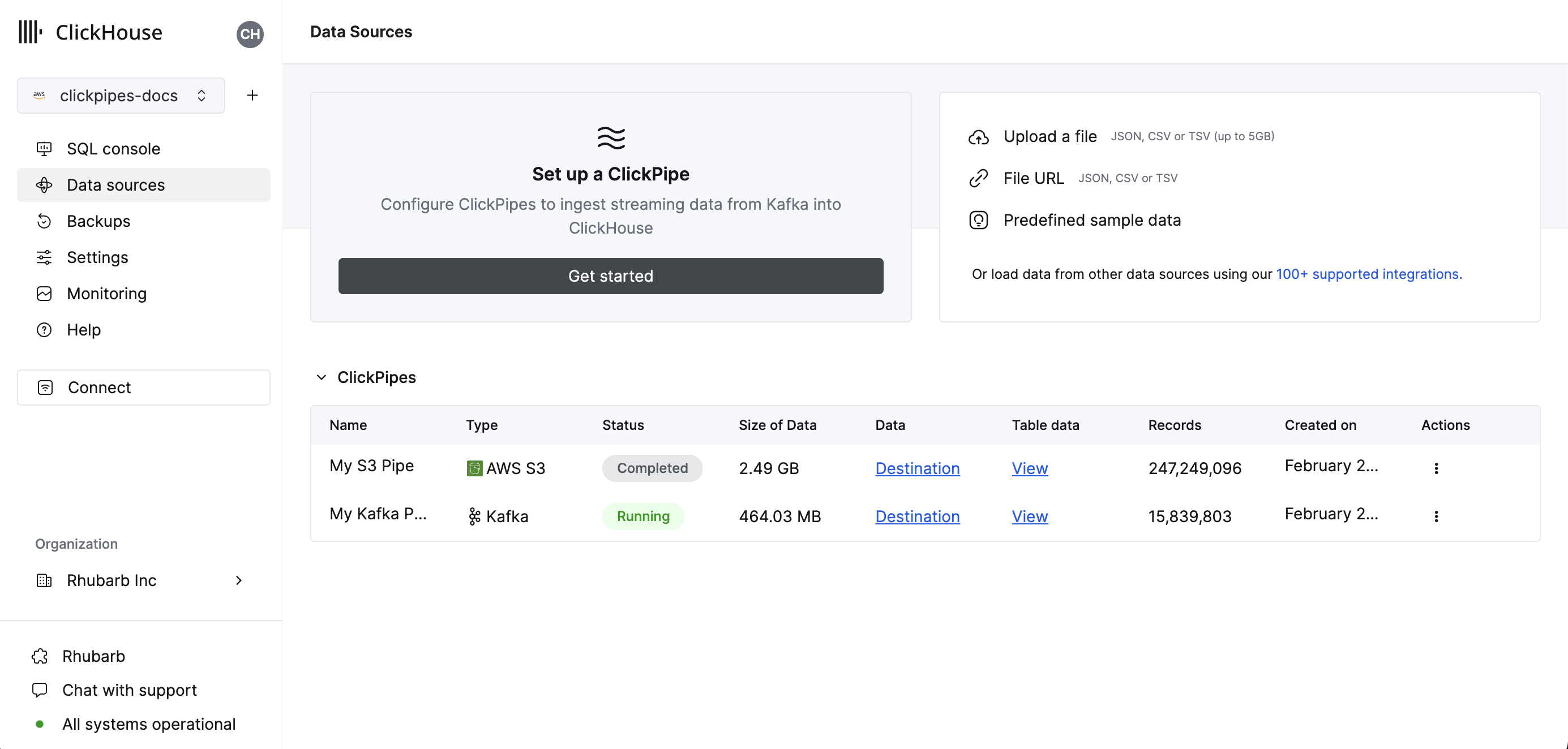This screenshot has width=1568, height=749.
Task: Click the Help icon
Action: click(44, 328)
